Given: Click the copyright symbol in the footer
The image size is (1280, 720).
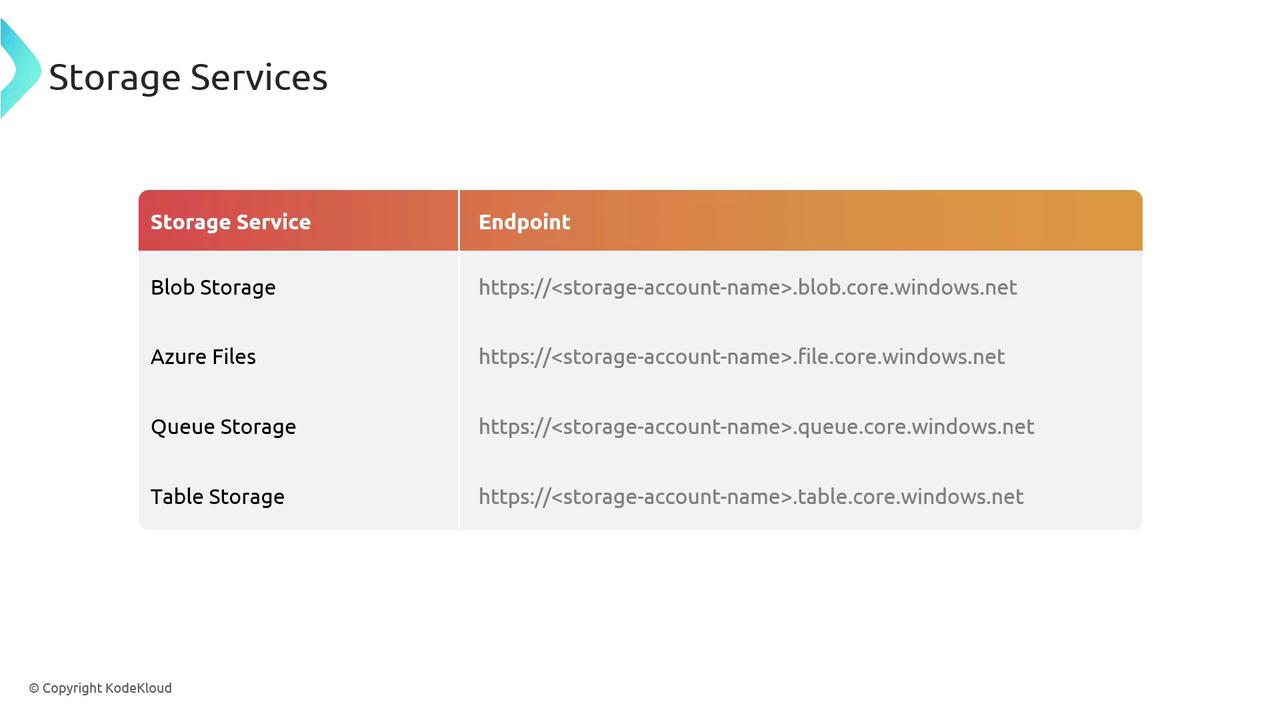Looking at the screenshot, I should click(x=34, y=688).
